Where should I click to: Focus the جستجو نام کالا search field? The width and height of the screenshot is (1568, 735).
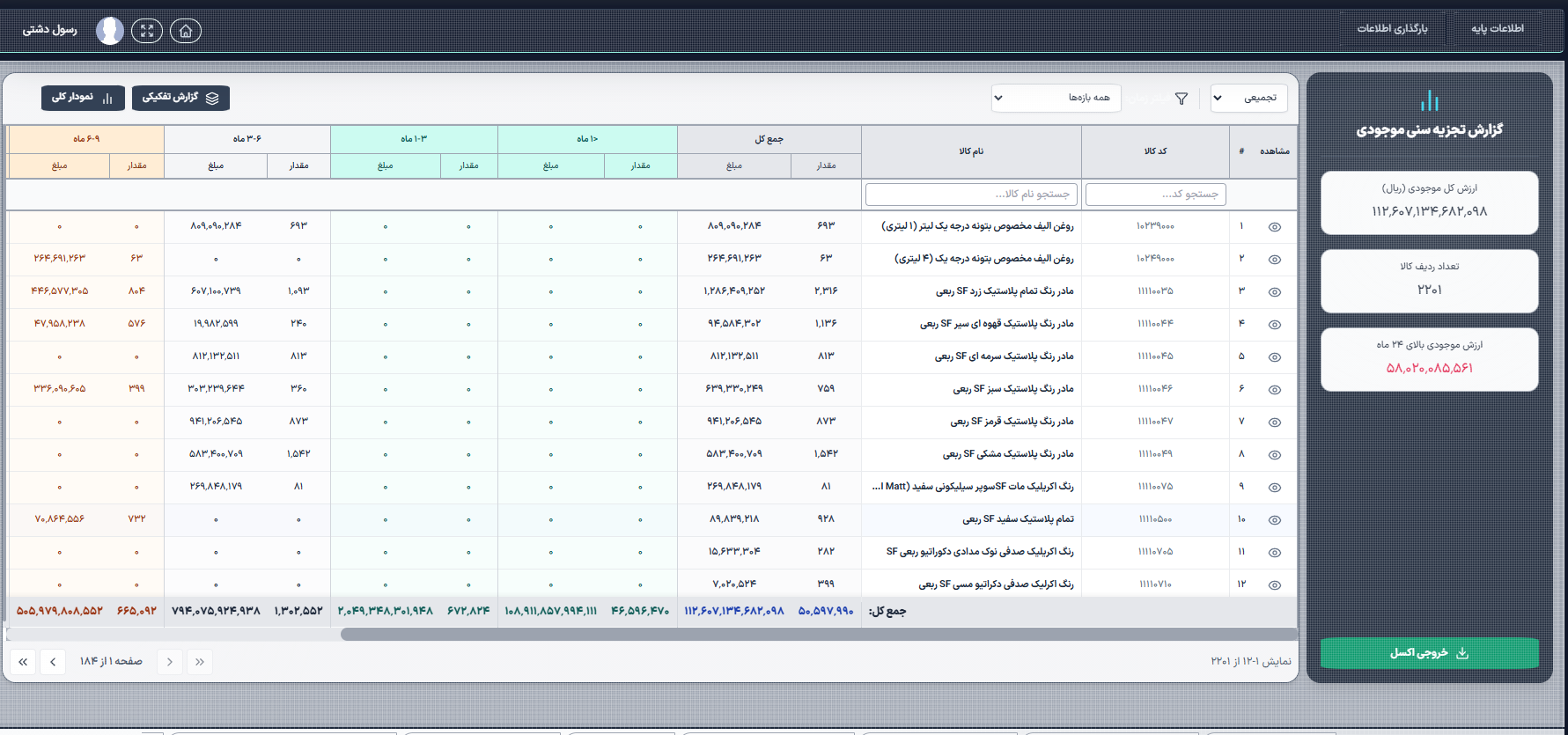click(971, 194)
